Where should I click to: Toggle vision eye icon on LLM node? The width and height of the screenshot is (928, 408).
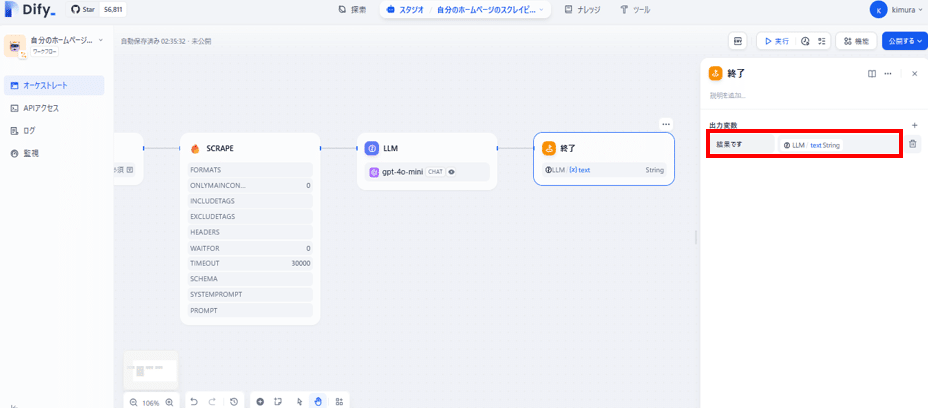[452, 172]
